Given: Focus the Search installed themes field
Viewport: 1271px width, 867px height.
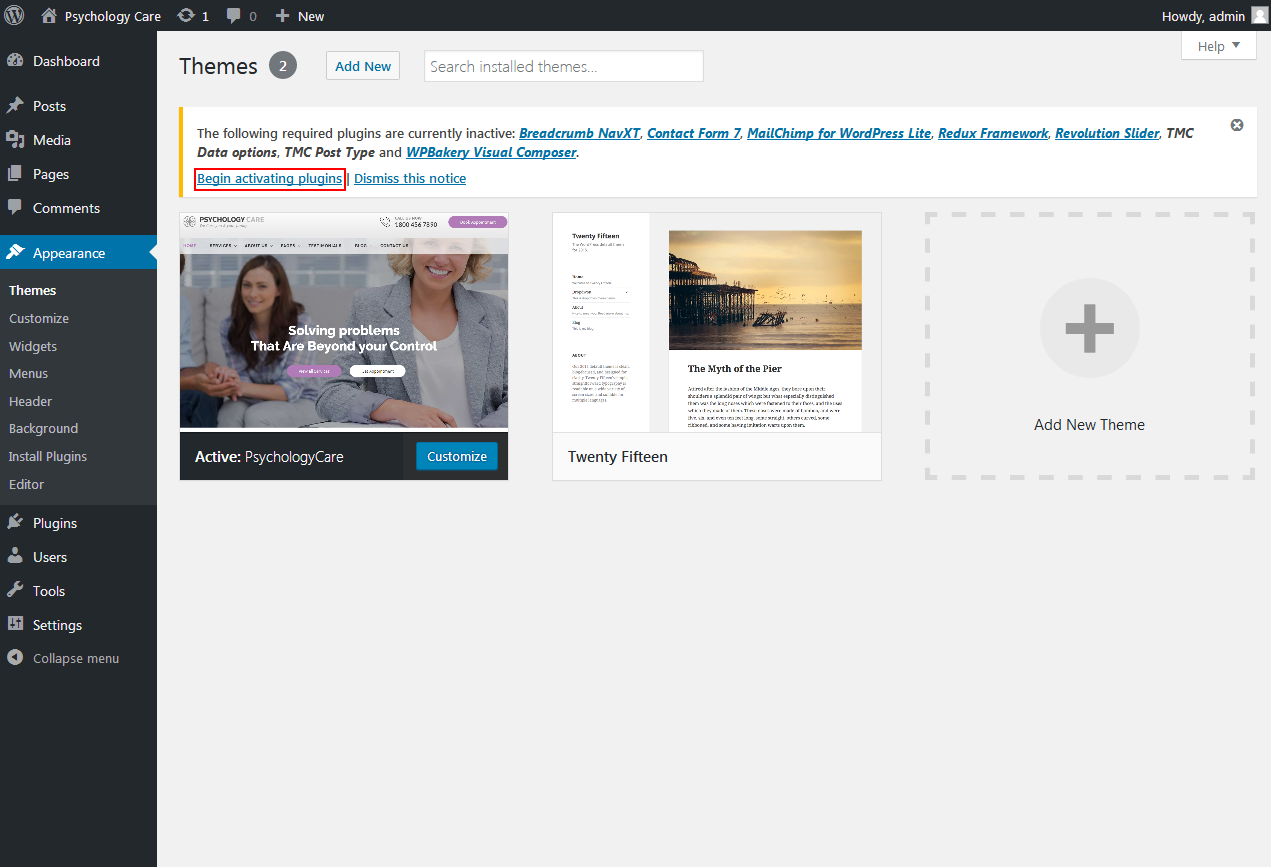Looking at the screenshot, I should coord(563,66).
